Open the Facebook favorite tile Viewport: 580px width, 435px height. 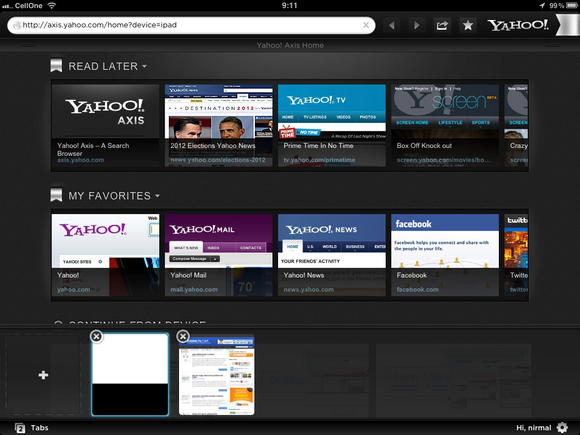445,255
